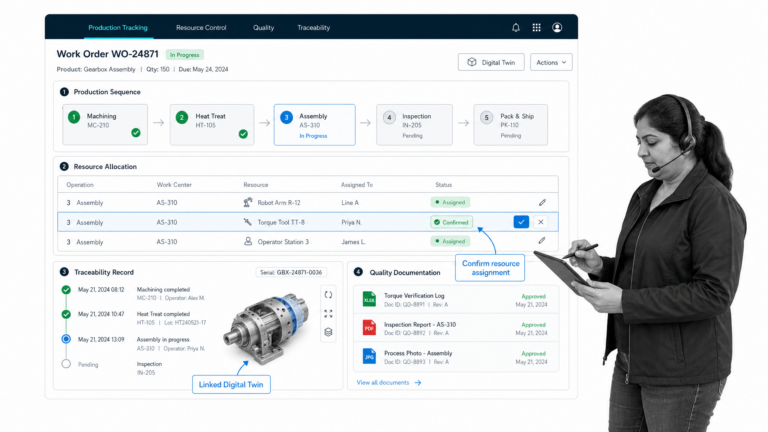Image resolution: width=768 pixels, height=432 pixels.
Task: Click the gearbox 3D model thumbnail
Action: click(267, 327)
